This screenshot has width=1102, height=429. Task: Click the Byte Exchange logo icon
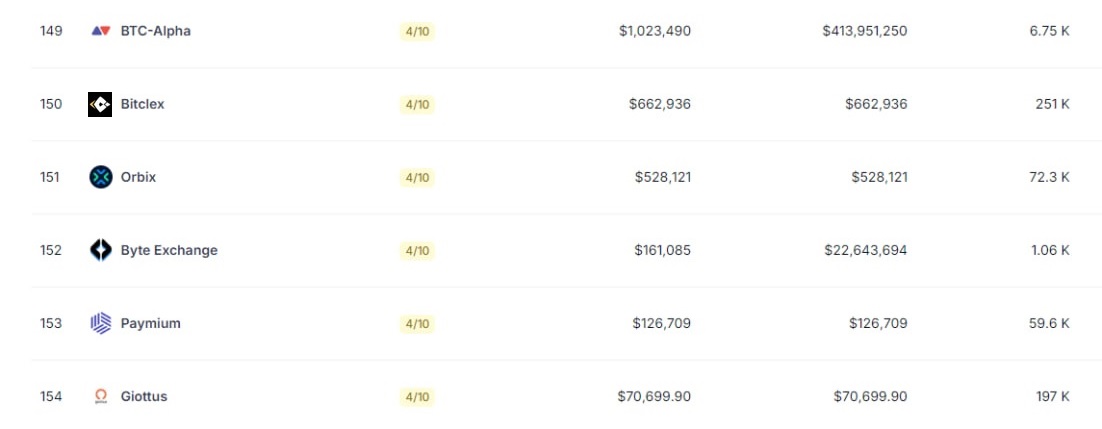(101, 250)
